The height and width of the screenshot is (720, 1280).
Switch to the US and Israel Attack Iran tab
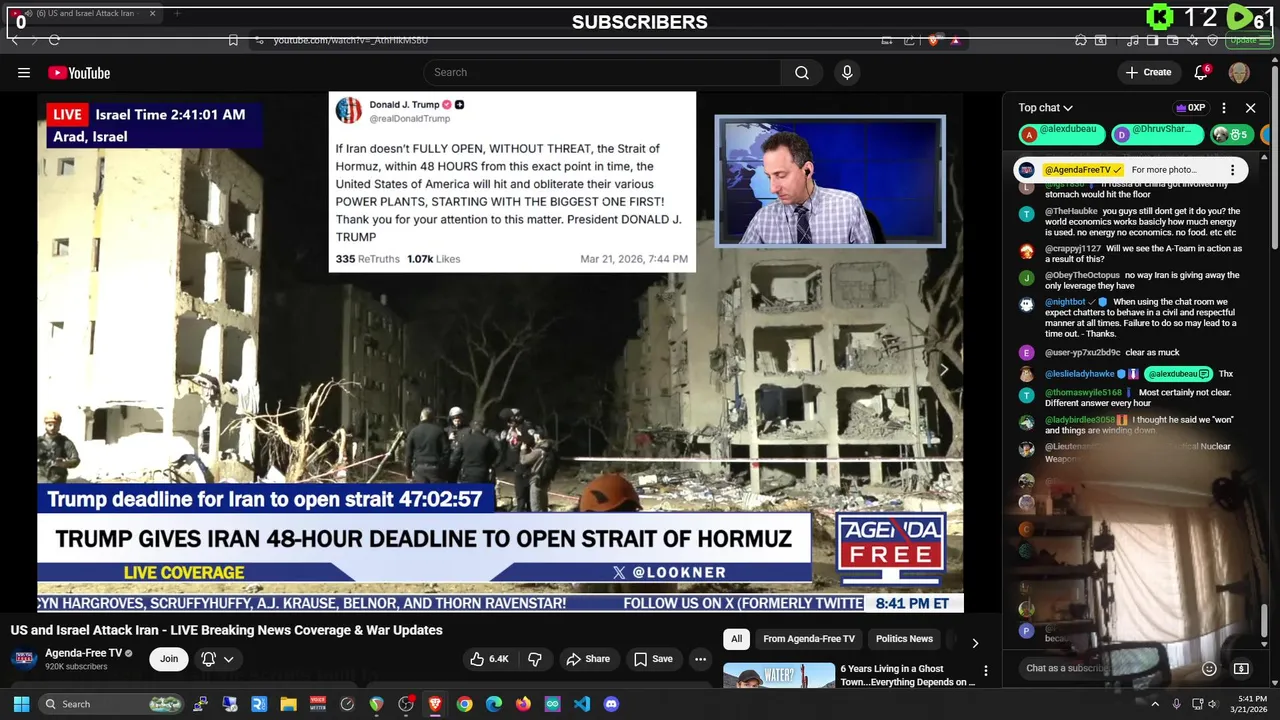(84, 14)
